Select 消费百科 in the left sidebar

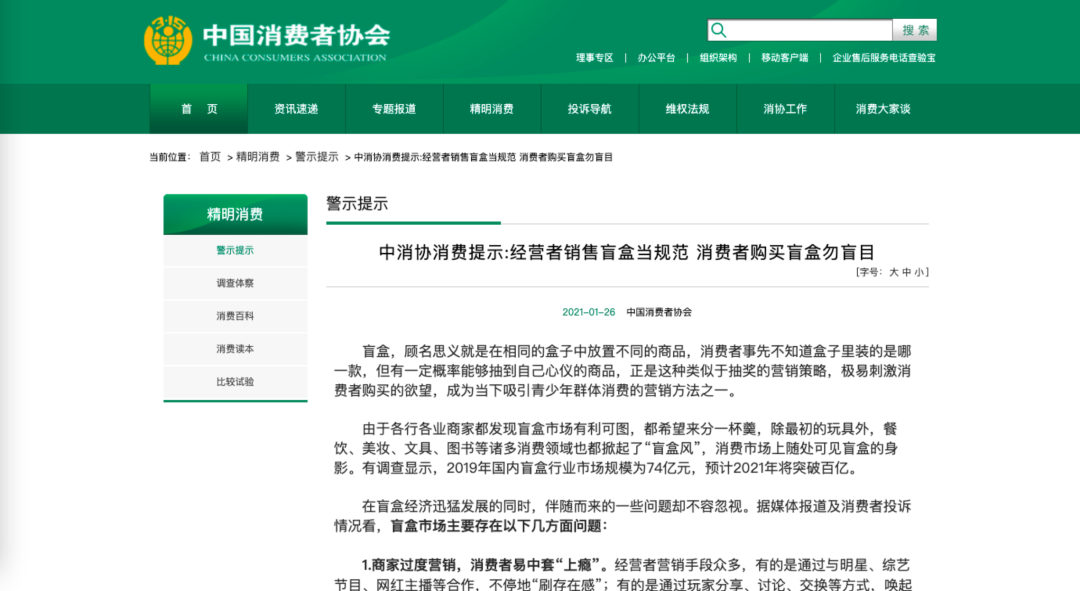point(236,316)
